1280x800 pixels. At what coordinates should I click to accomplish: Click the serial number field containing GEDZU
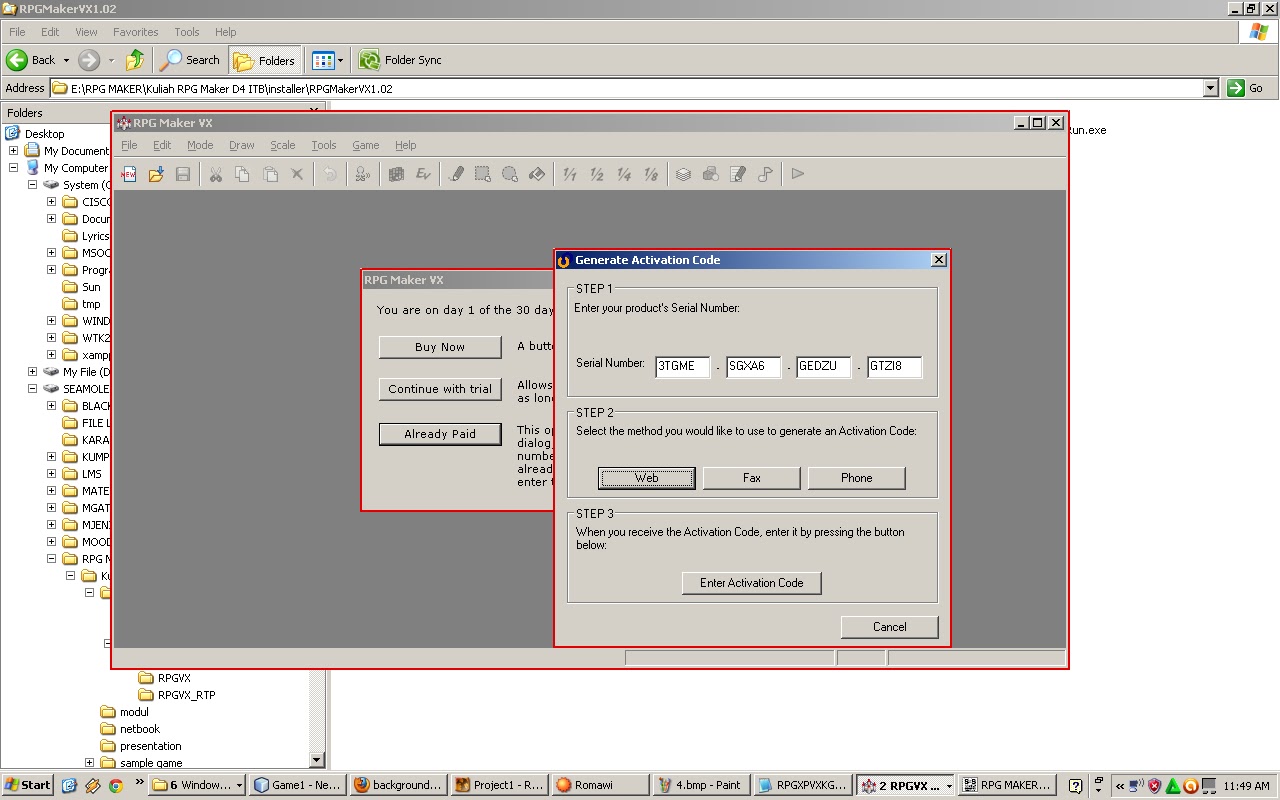(x=824, y=367)
